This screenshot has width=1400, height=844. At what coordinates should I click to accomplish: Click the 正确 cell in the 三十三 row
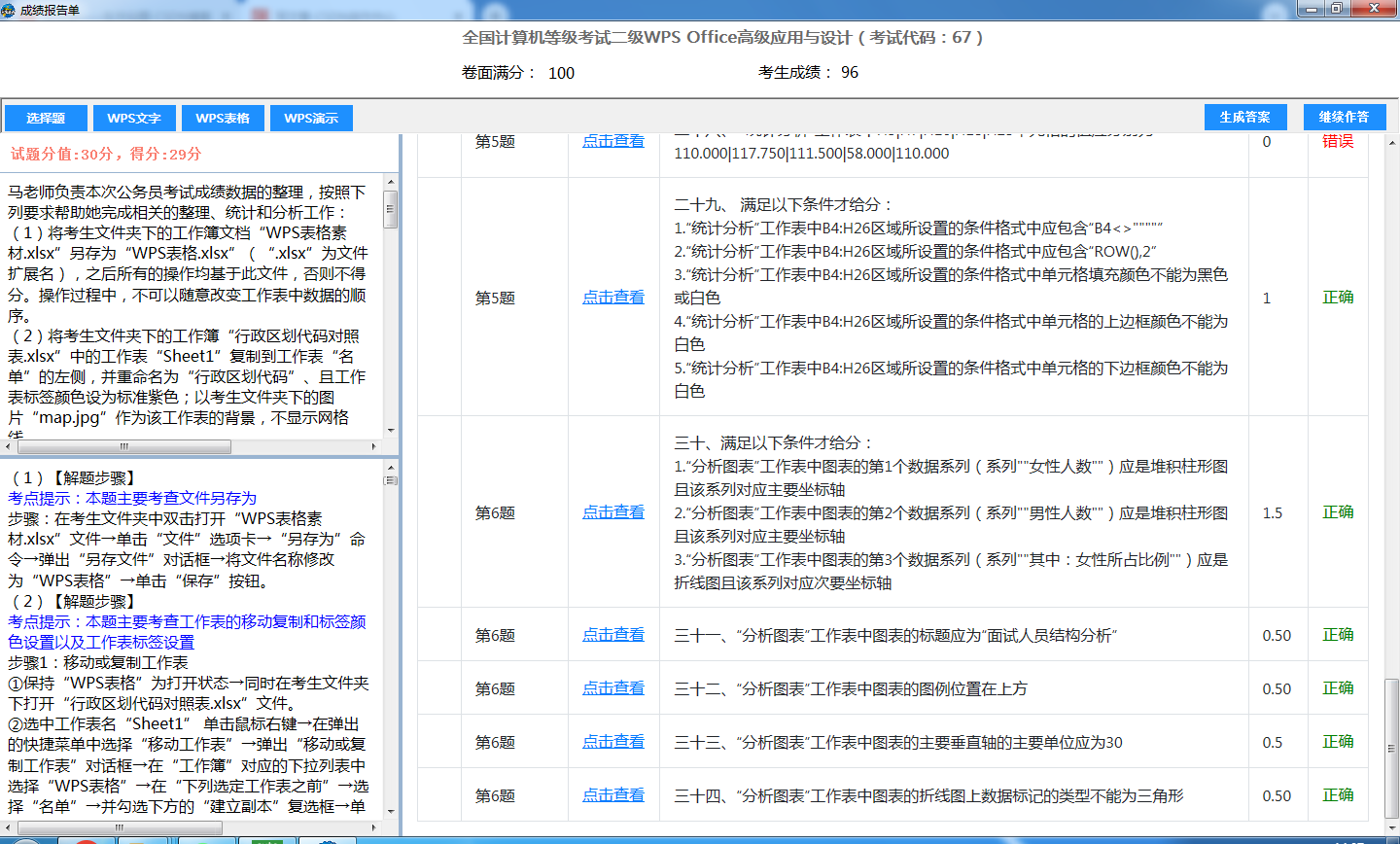pyautogui.click(x=1338, y=742)
